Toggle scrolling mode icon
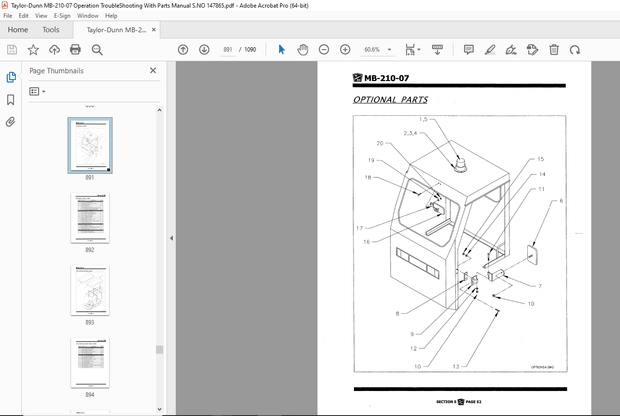The height and width of the screenshot is (416, 620). (437, 49)
